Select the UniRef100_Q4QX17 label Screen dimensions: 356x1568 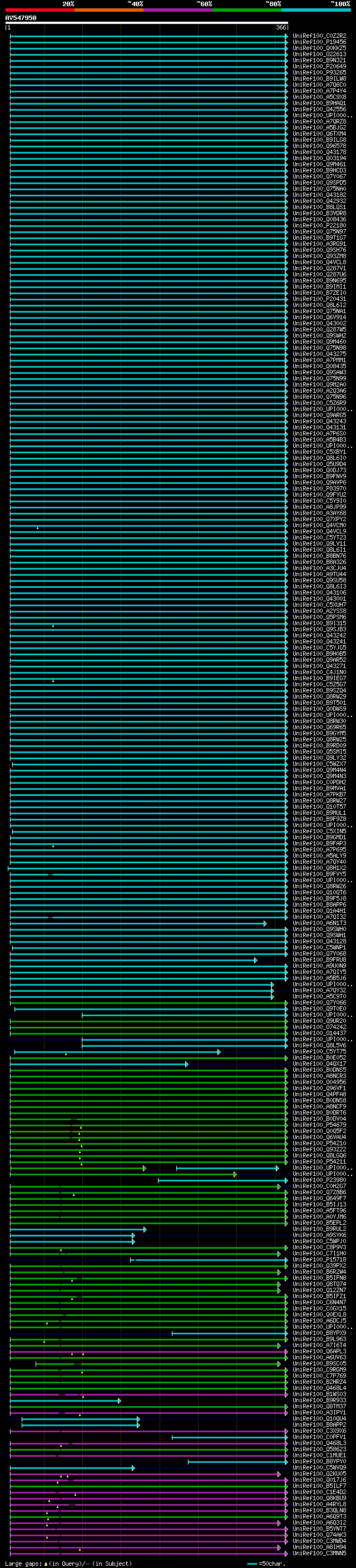tap(319, 1064)
